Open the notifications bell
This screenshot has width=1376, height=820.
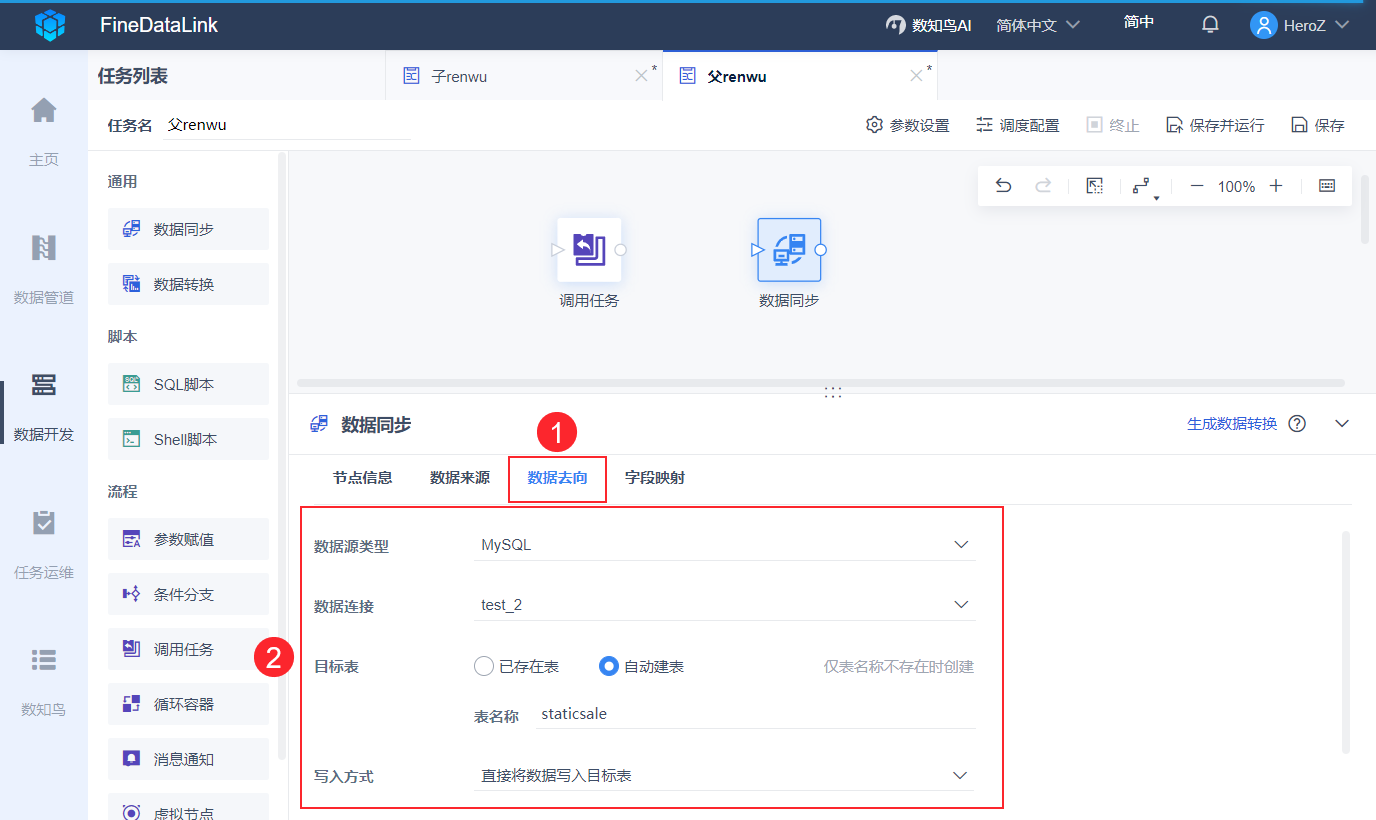point(1210,25)
